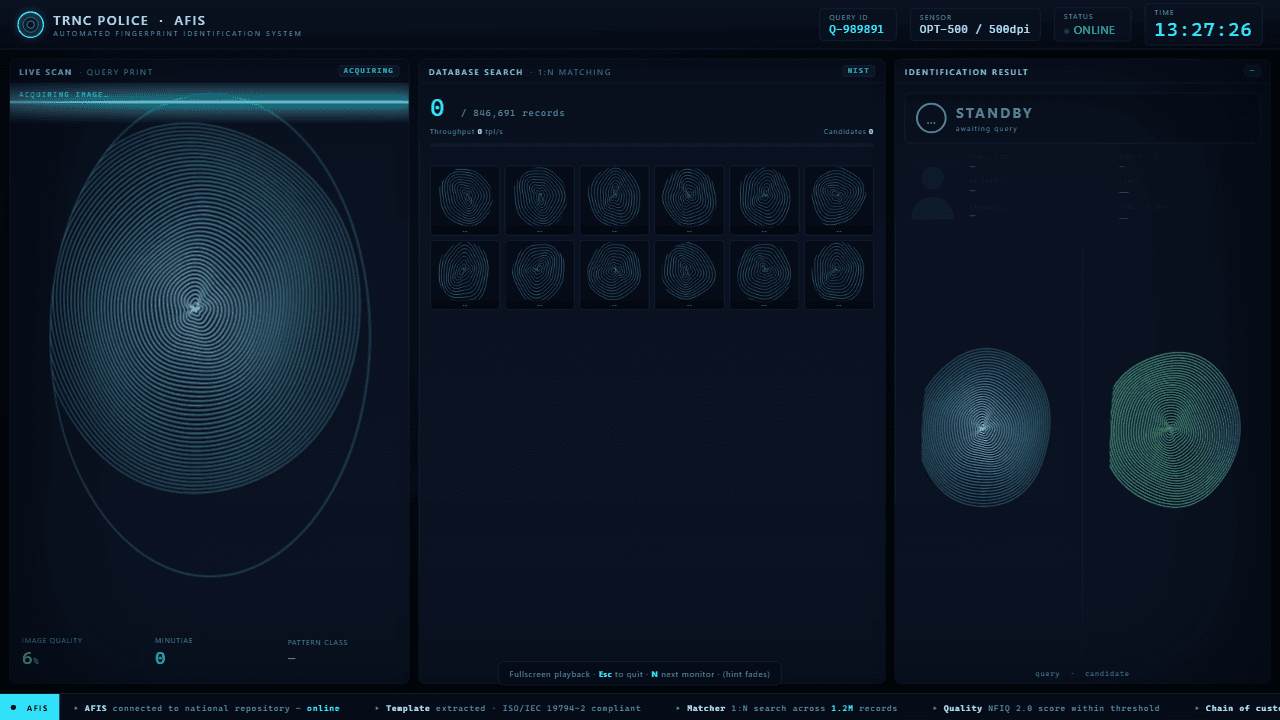Click the AFIS concentric-ring logo icon
The height and width of the screenshot is (720, 1280).
tap(31, 25)
